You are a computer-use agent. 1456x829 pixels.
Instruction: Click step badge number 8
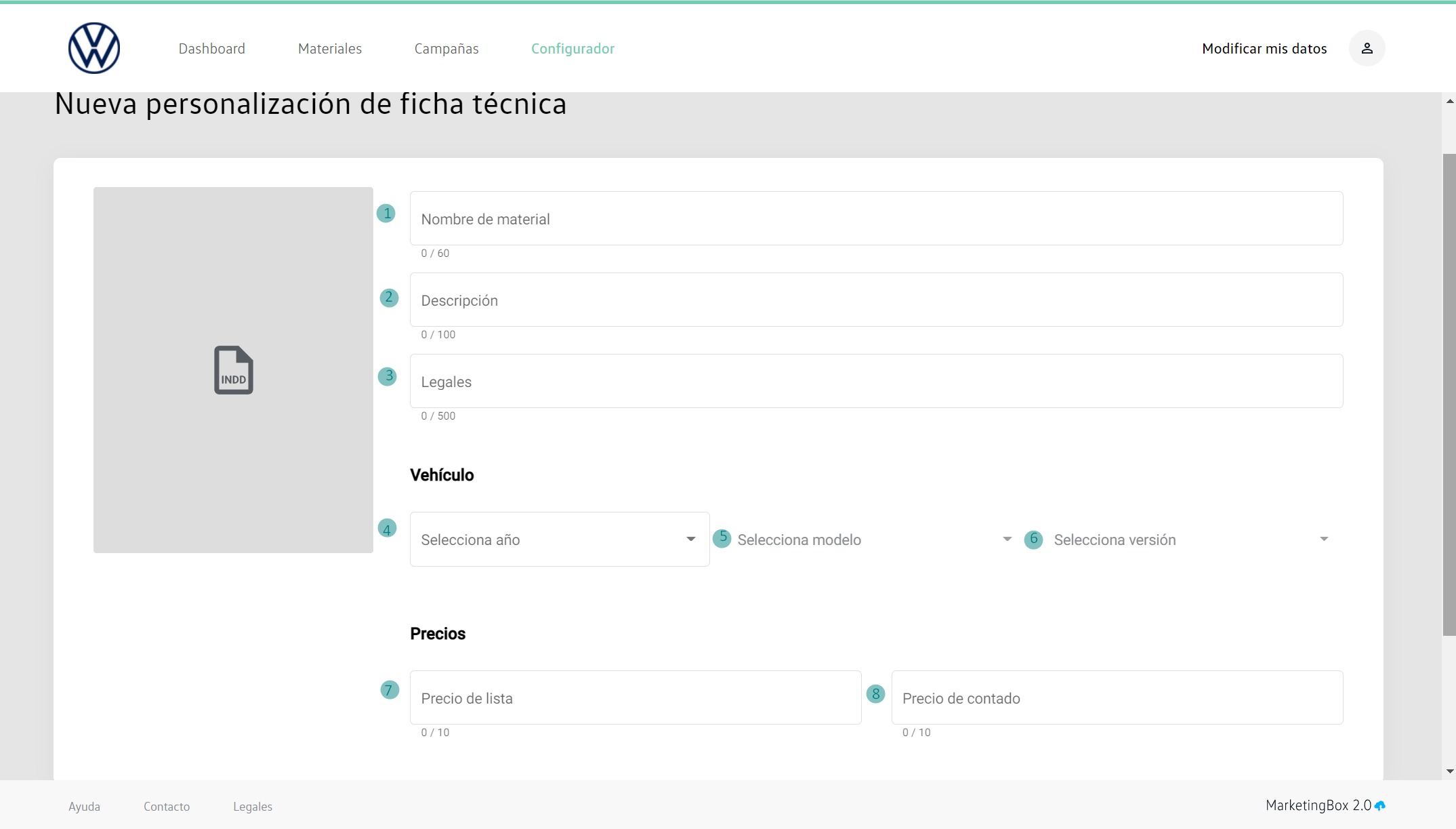875,693
